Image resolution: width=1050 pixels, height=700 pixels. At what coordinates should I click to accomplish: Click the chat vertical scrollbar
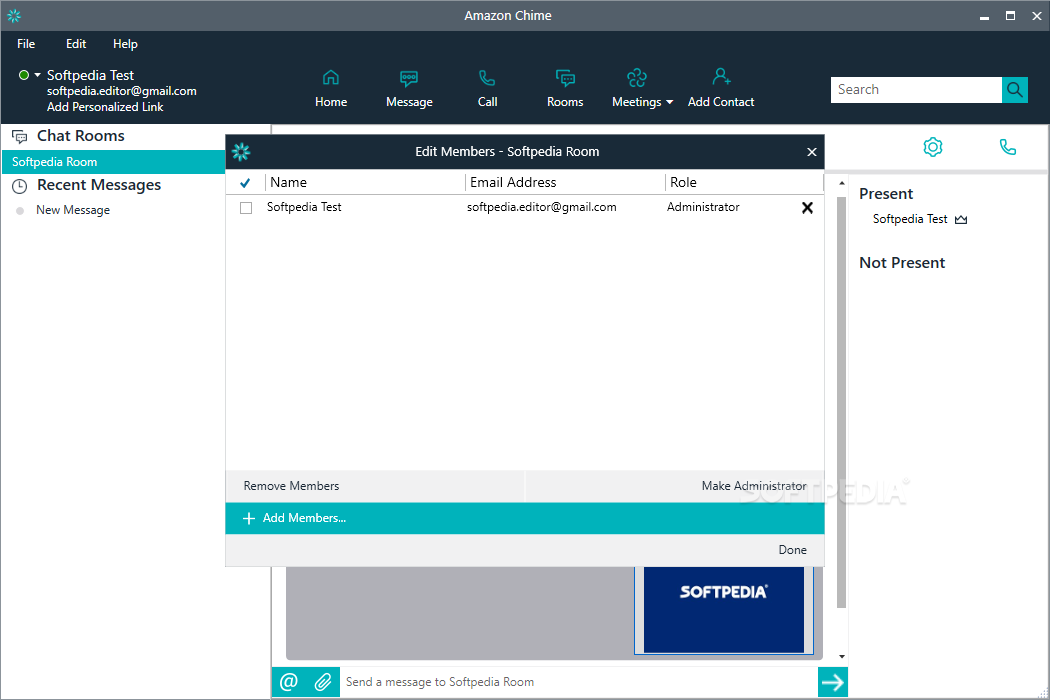coord(842,402)
